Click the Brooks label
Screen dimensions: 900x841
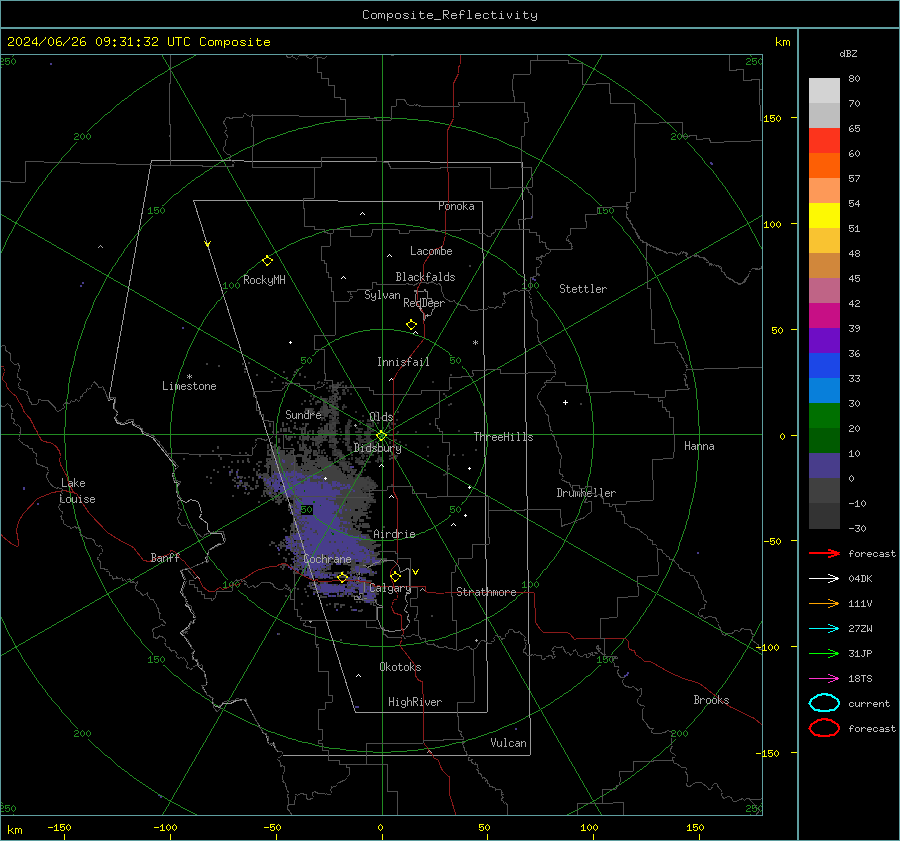point(711,700)
